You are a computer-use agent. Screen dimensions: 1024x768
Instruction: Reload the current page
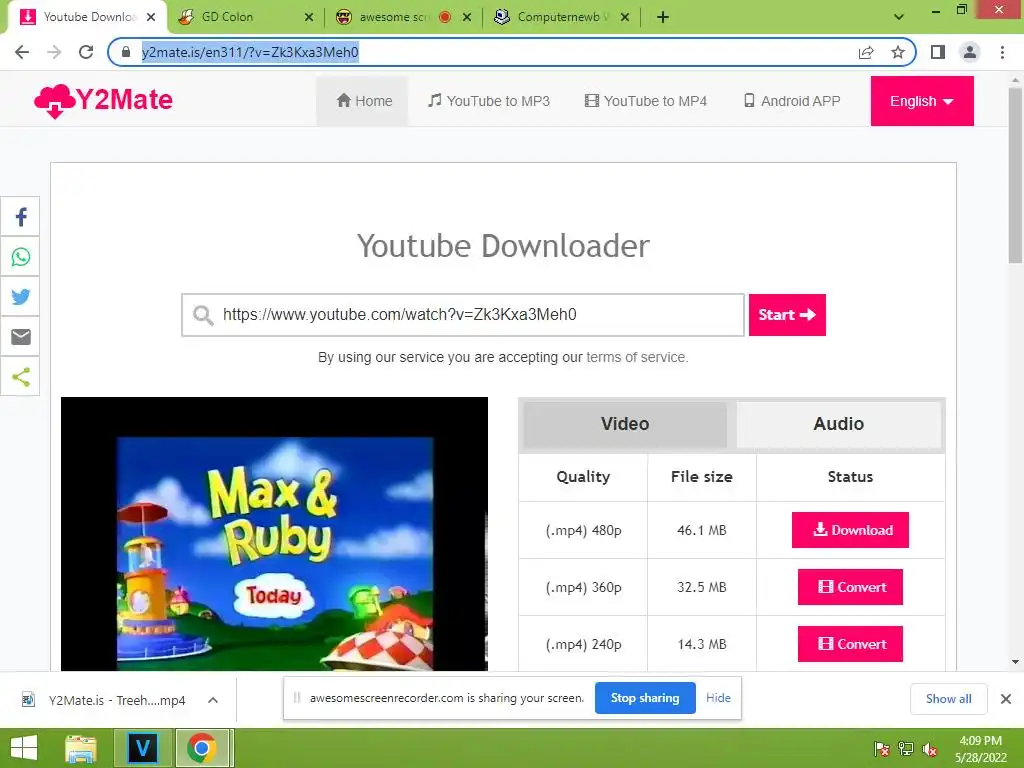click(x=86, y=52)
